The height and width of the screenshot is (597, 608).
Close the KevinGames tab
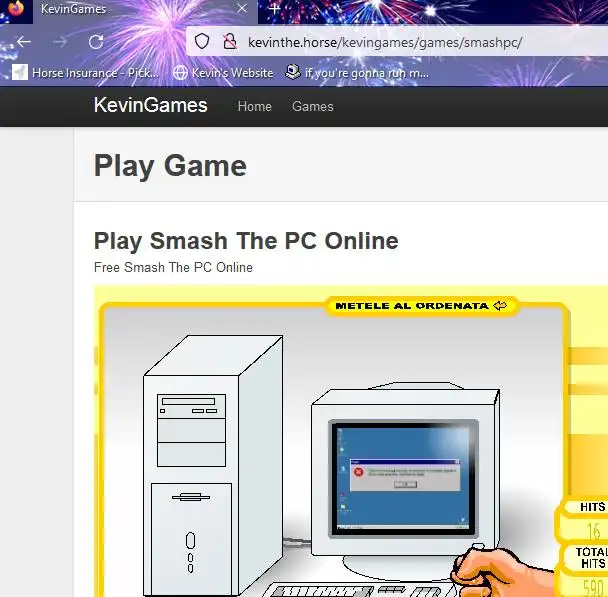242,8
